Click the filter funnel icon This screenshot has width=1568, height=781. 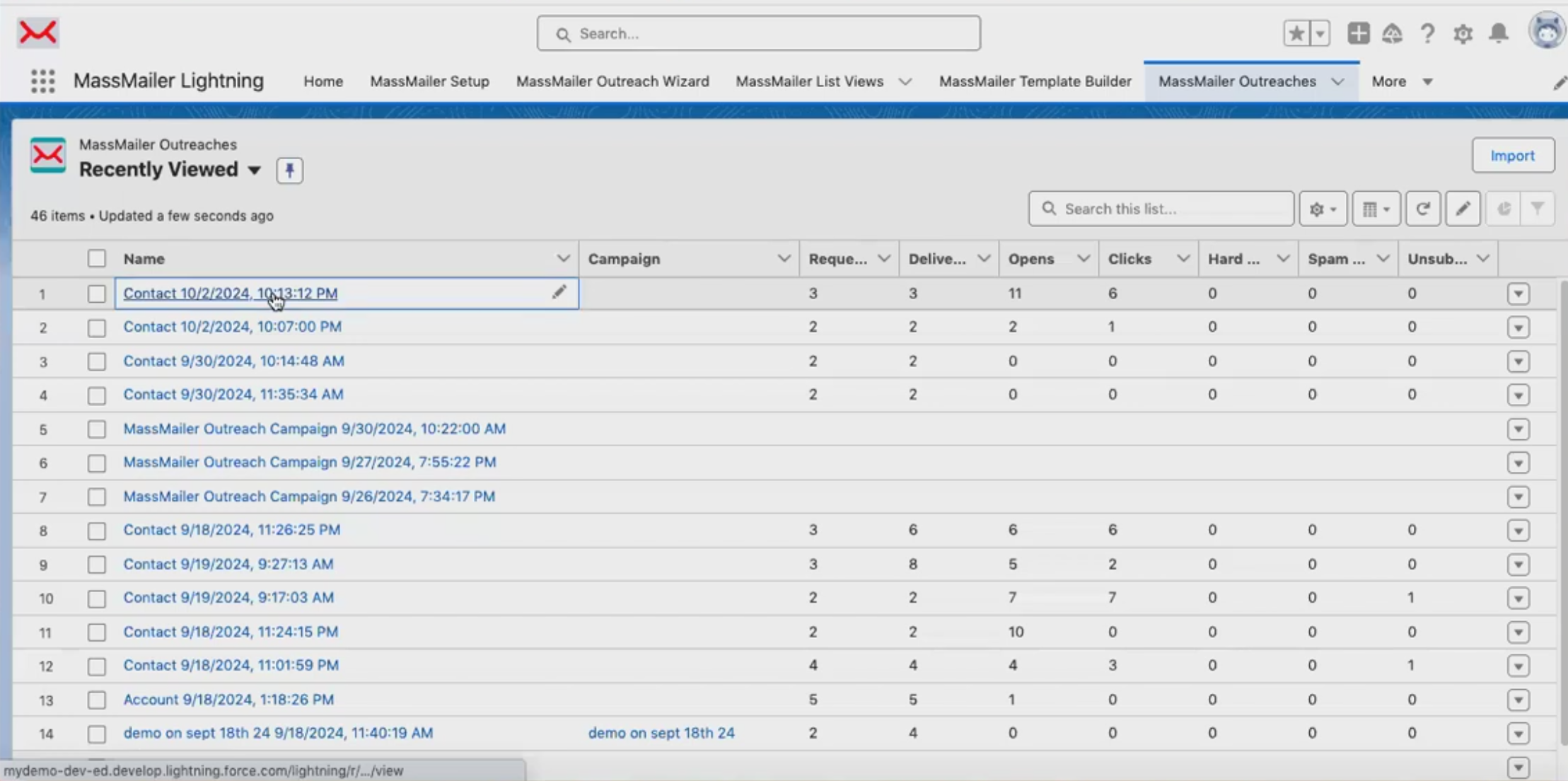point(1537,209)
